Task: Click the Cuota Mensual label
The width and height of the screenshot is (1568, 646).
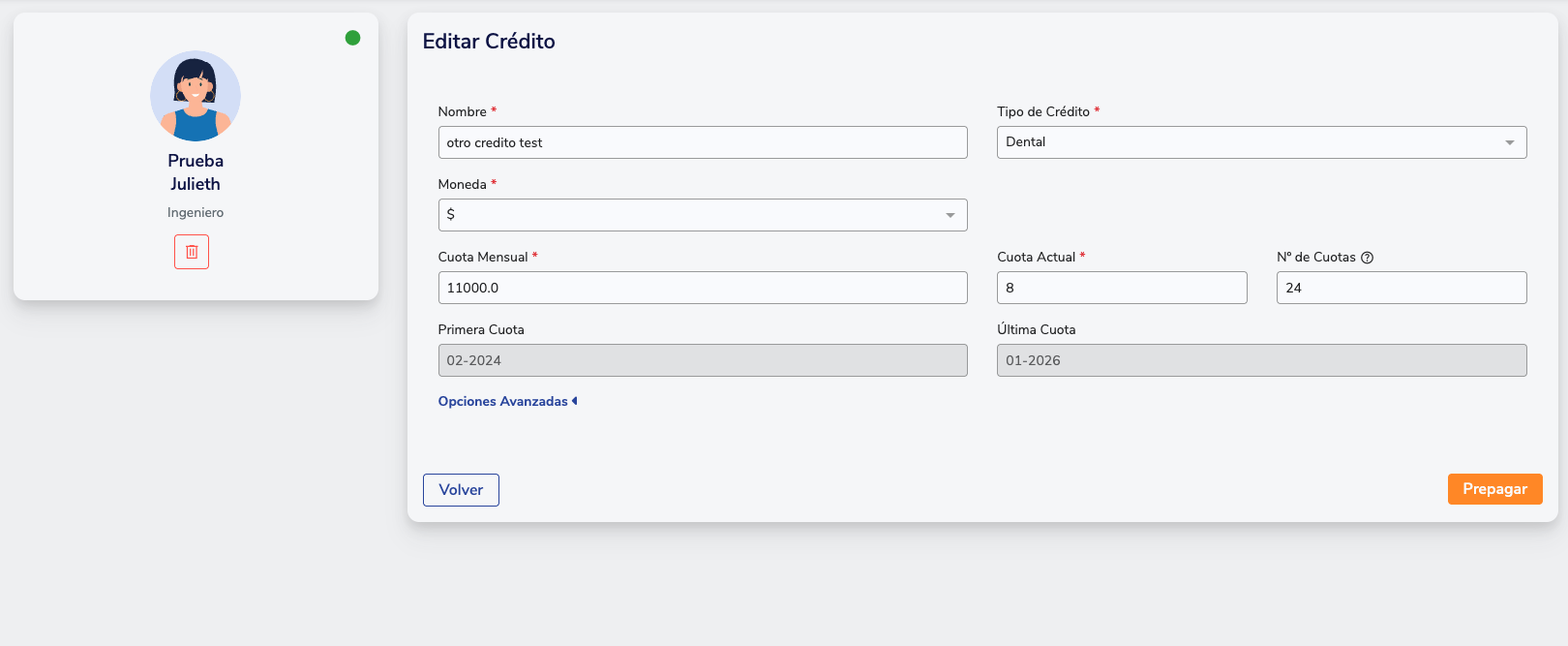Action: [483, 257]
